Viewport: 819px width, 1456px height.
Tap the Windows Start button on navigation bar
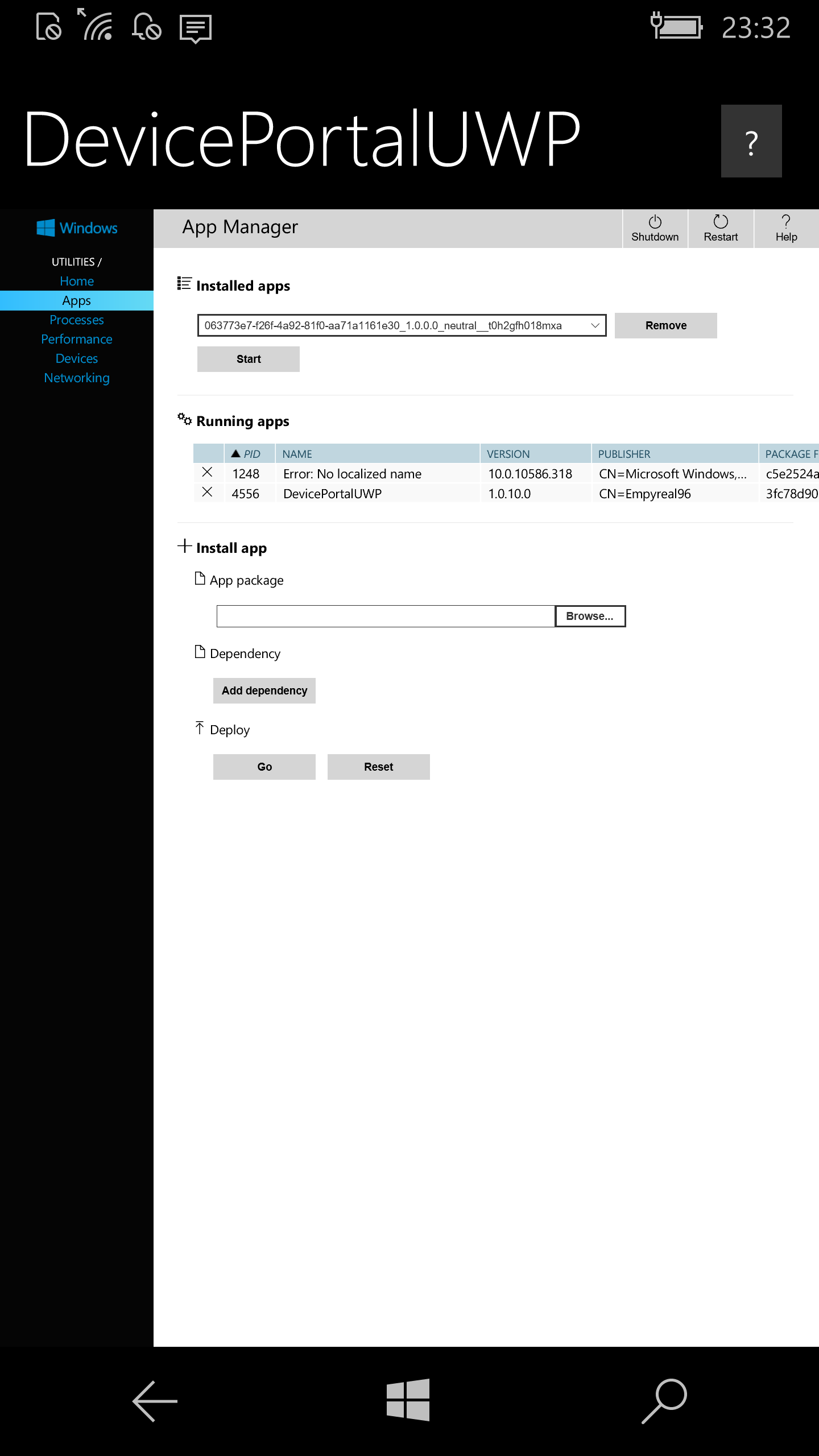[408, 1400]
